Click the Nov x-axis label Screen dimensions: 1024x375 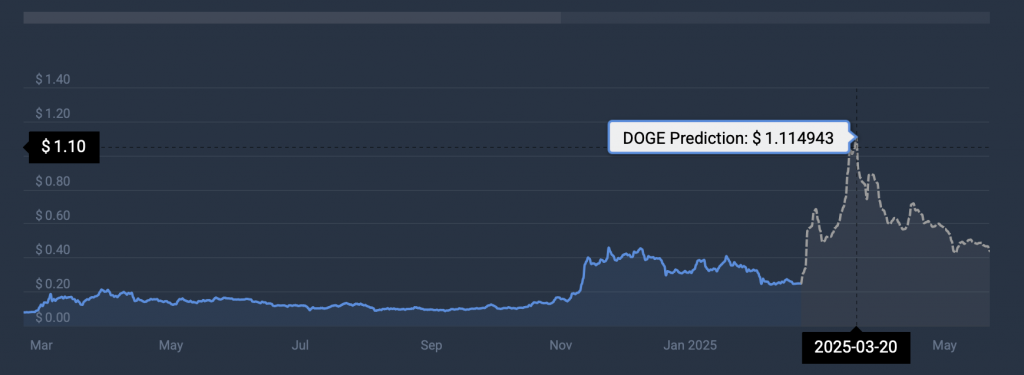tap(560, 345)
